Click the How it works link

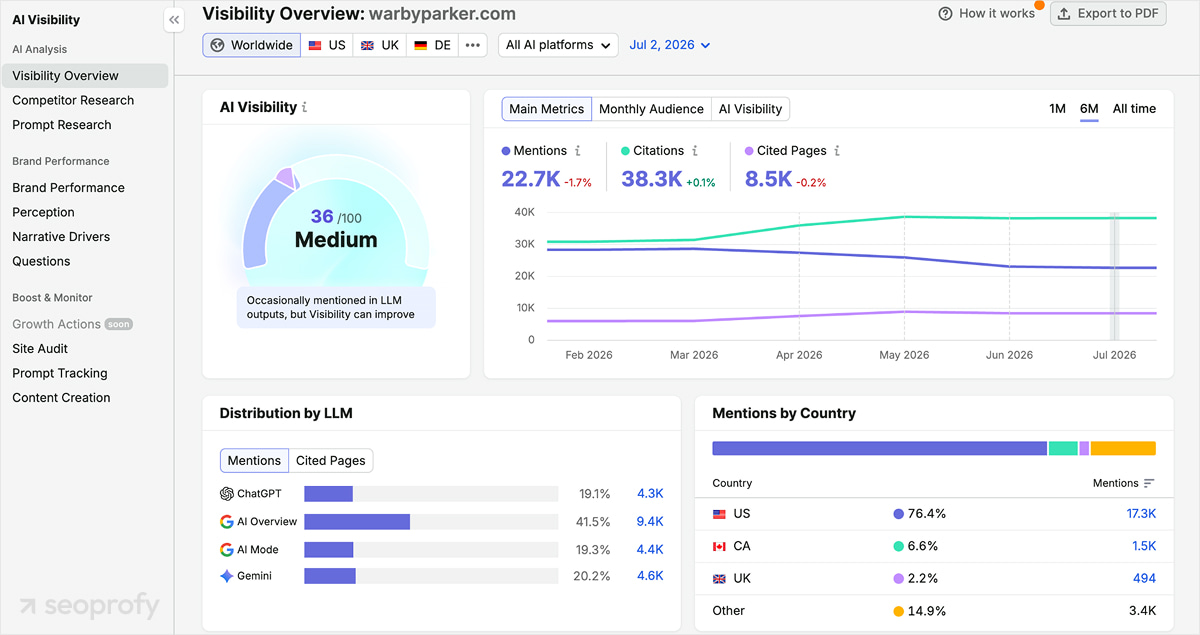(987, 14)
